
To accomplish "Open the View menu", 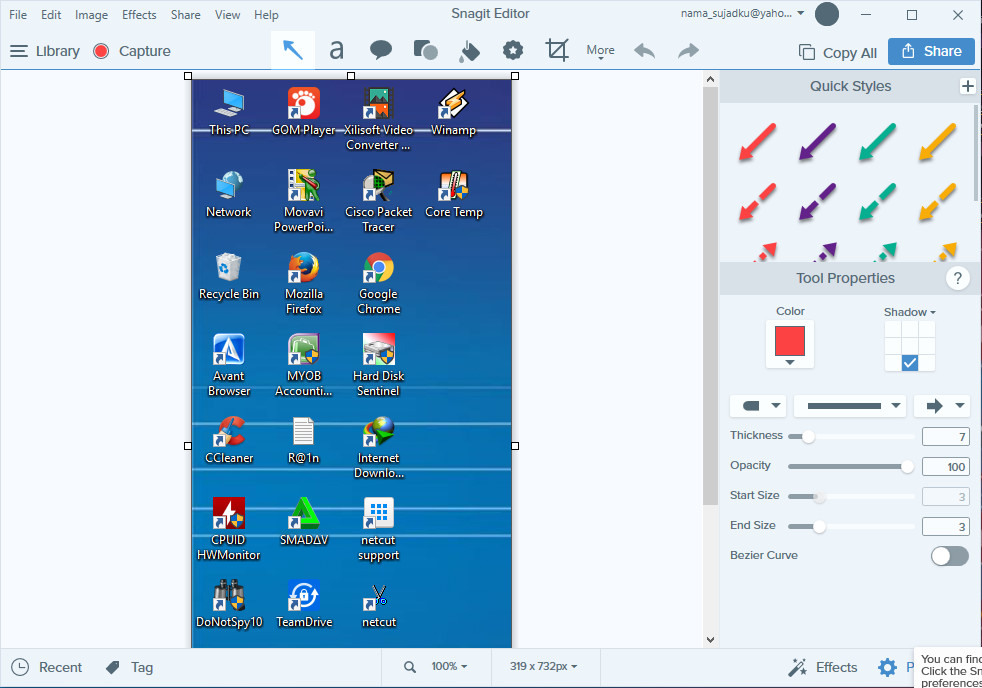I will pos(227,14).
